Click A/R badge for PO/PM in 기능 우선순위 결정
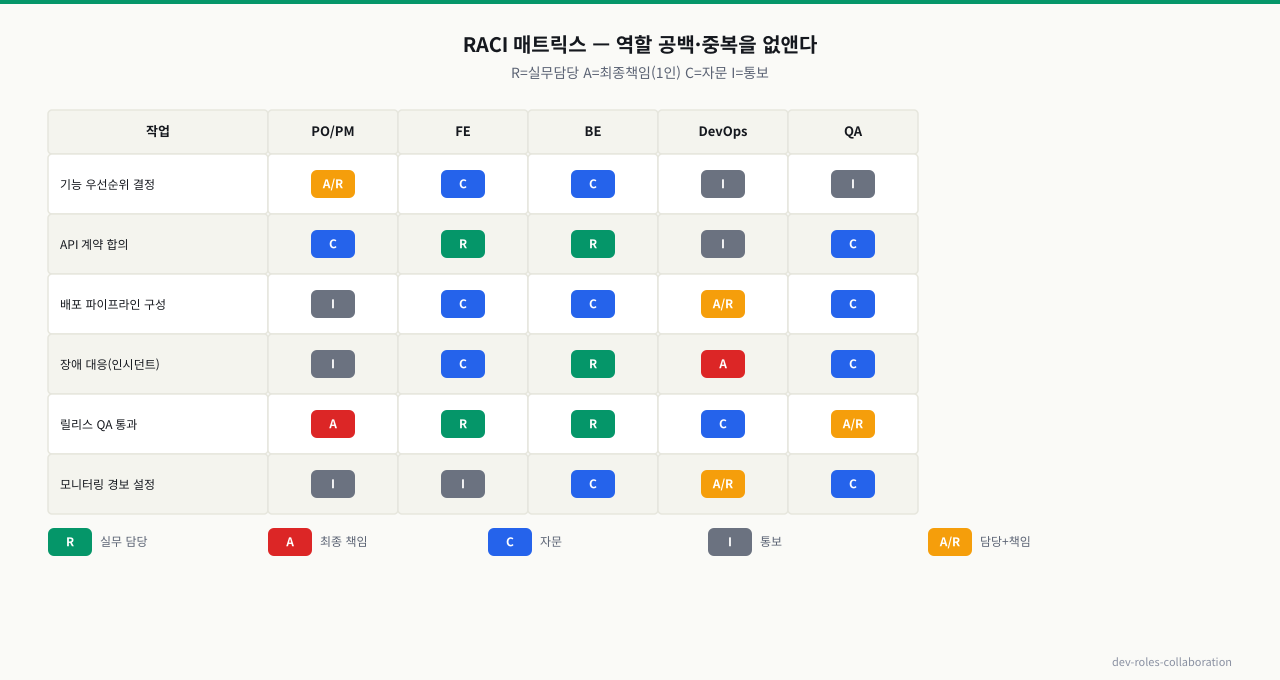The height and width of the screenshot is (680, 1280). click(333, 184)
